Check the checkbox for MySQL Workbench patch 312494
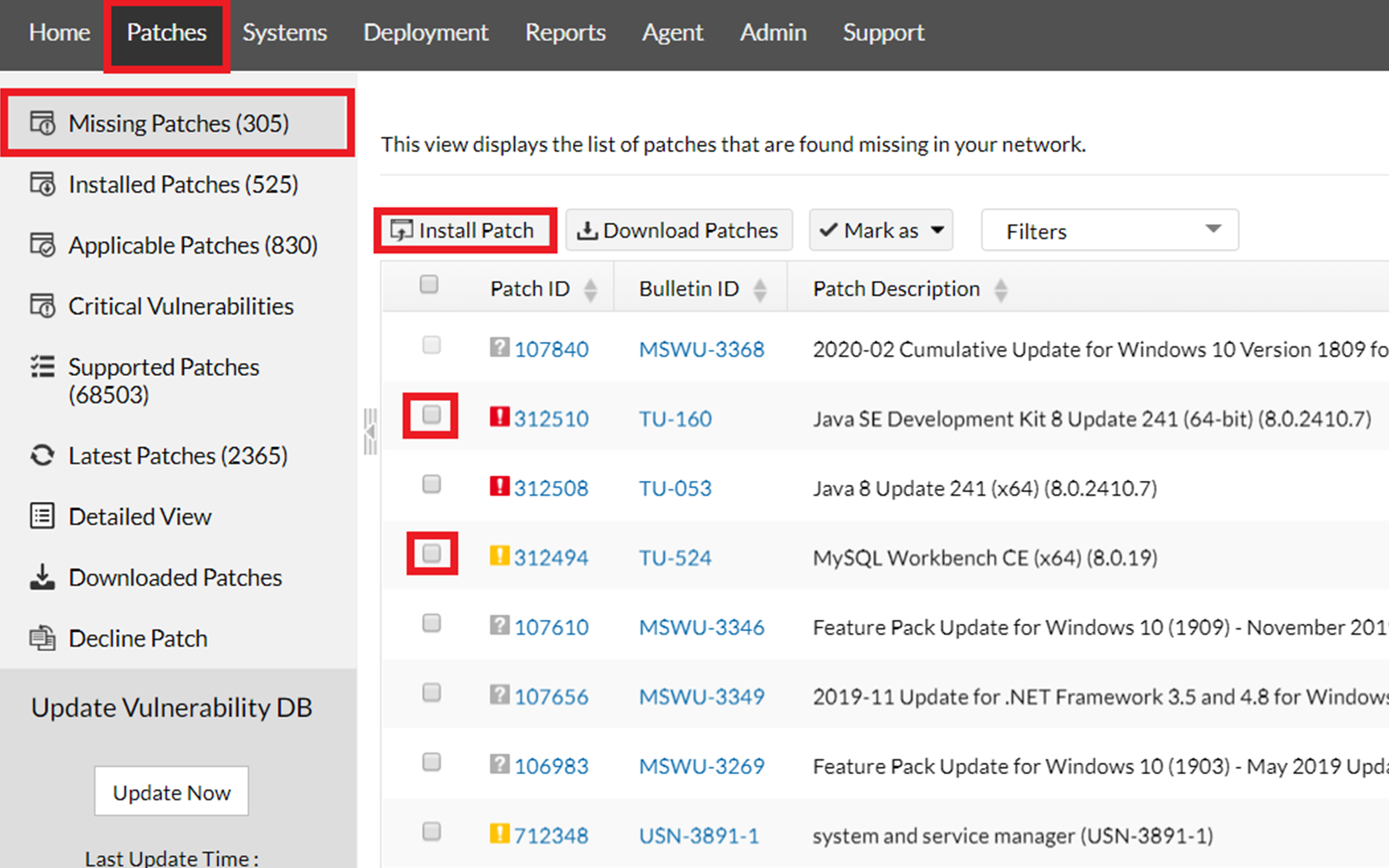Viewport: 1389px width, 868px height. coord(431,554)
